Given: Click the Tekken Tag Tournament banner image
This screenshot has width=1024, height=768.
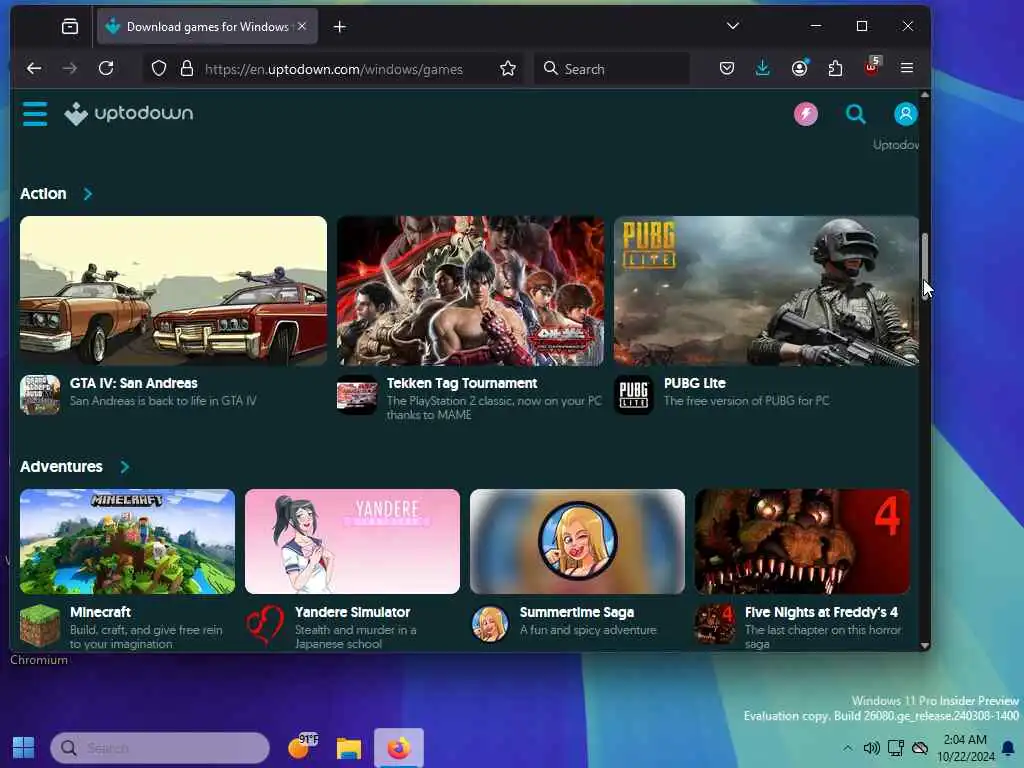Looking at the screenshot, I should [470, 291].
